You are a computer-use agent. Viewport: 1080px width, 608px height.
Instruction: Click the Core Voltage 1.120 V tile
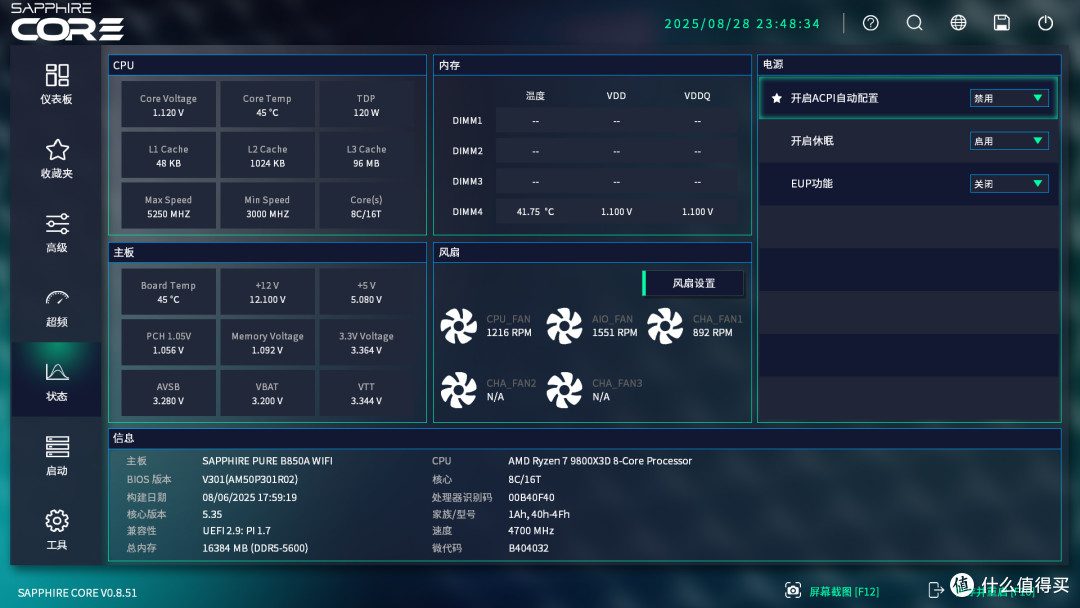pos(168,105)
